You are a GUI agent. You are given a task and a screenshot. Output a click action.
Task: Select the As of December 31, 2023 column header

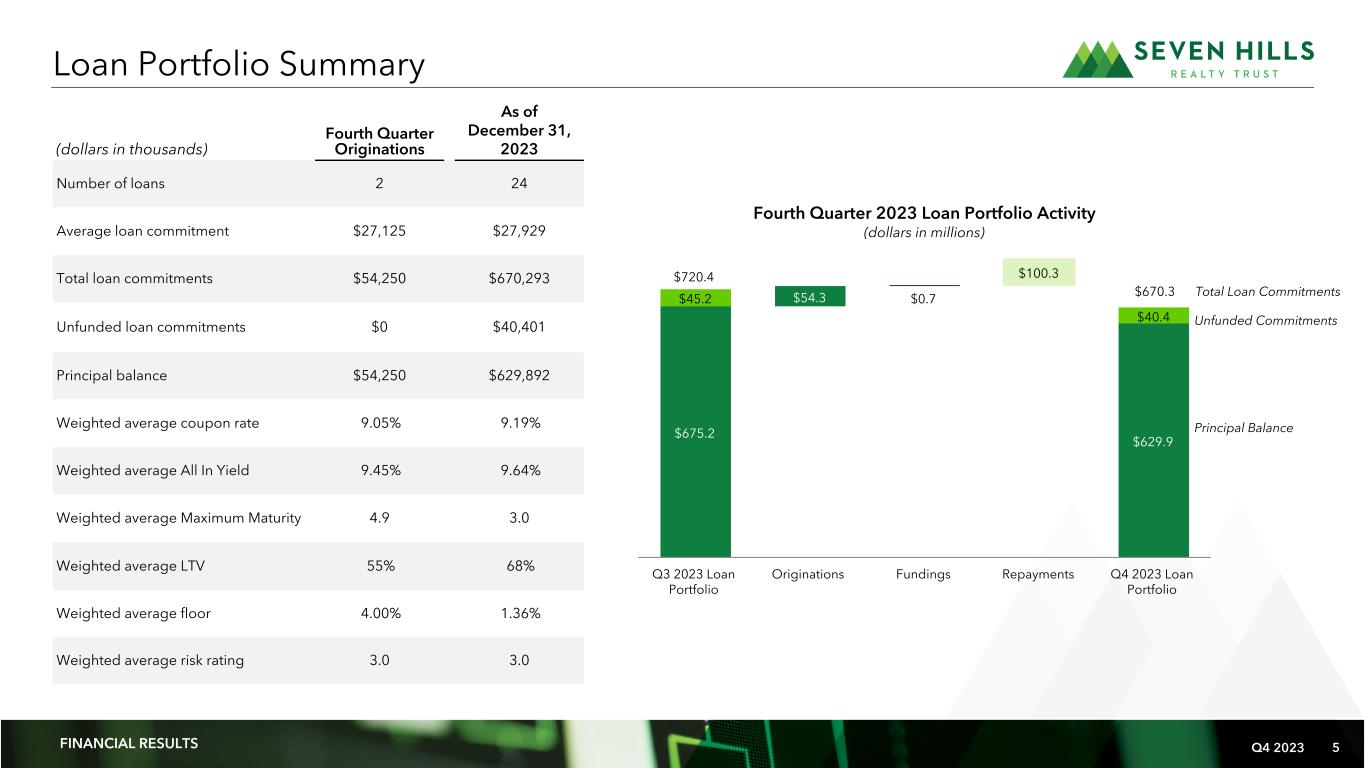(518, 130)
